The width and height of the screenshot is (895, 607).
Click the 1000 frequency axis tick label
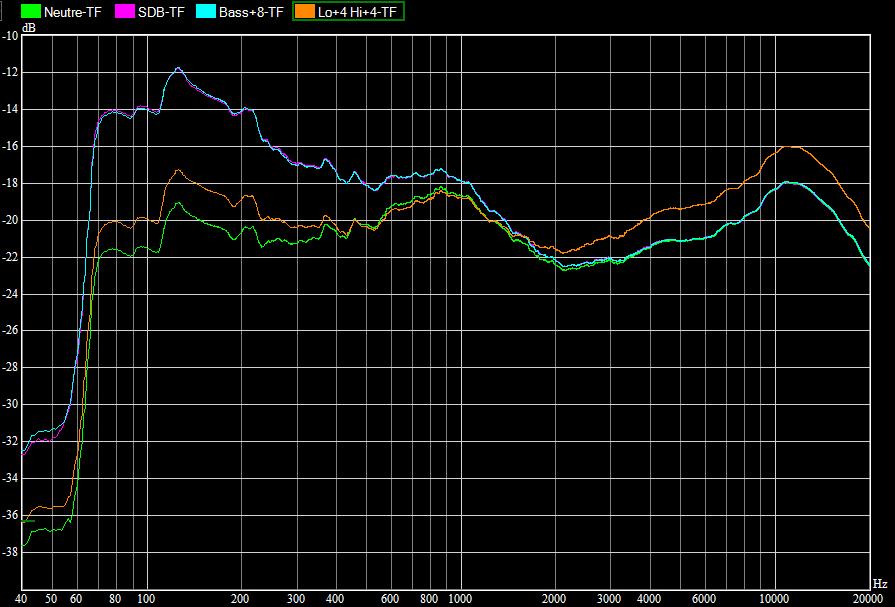point(461,598)
